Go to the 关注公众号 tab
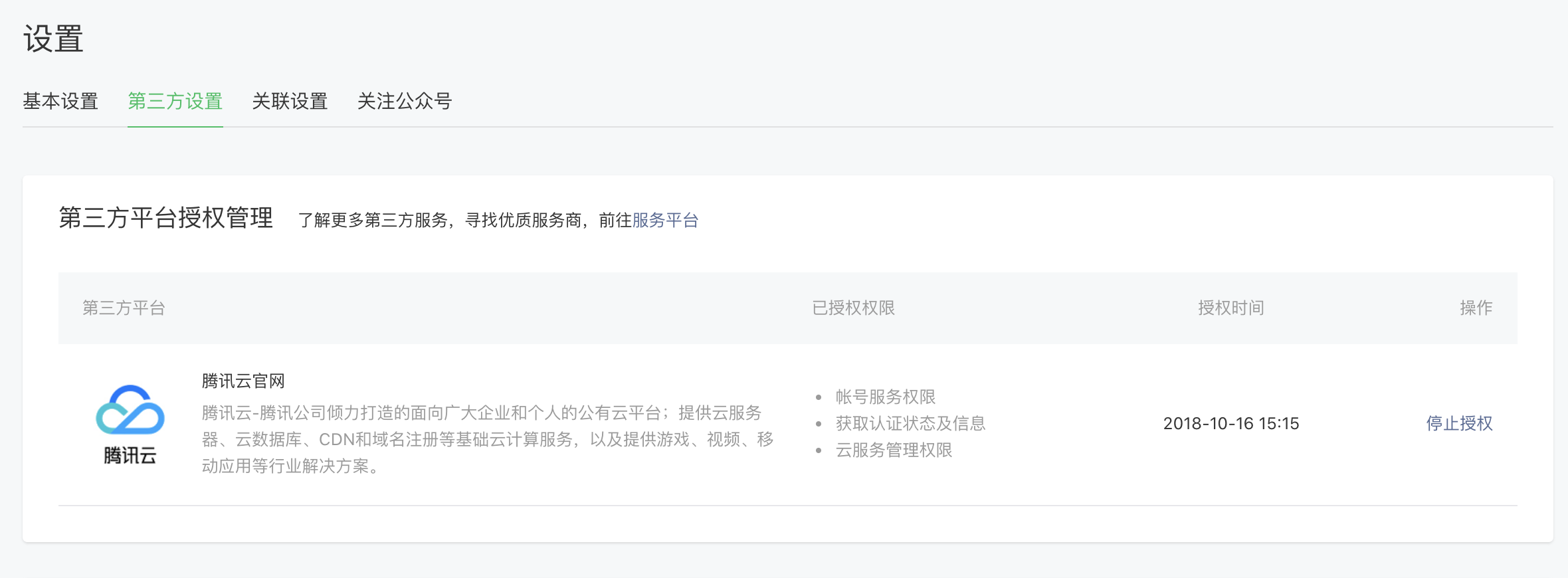 pyautogui.click(x=405, y=101)
